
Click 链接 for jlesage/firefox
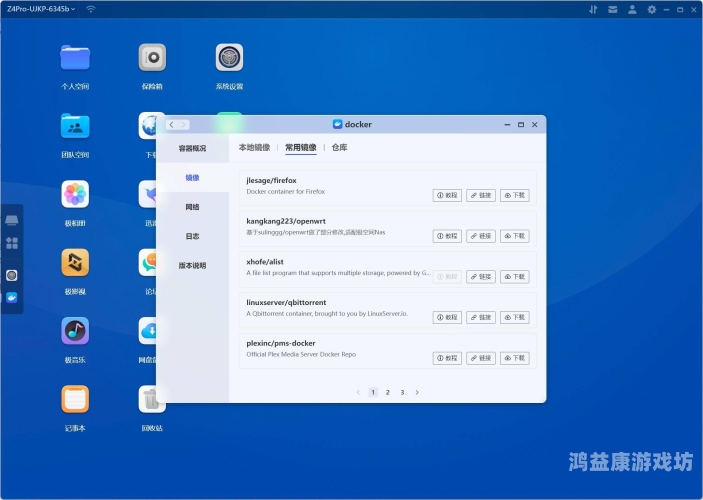pyautogui.click(x=481, y=196)
